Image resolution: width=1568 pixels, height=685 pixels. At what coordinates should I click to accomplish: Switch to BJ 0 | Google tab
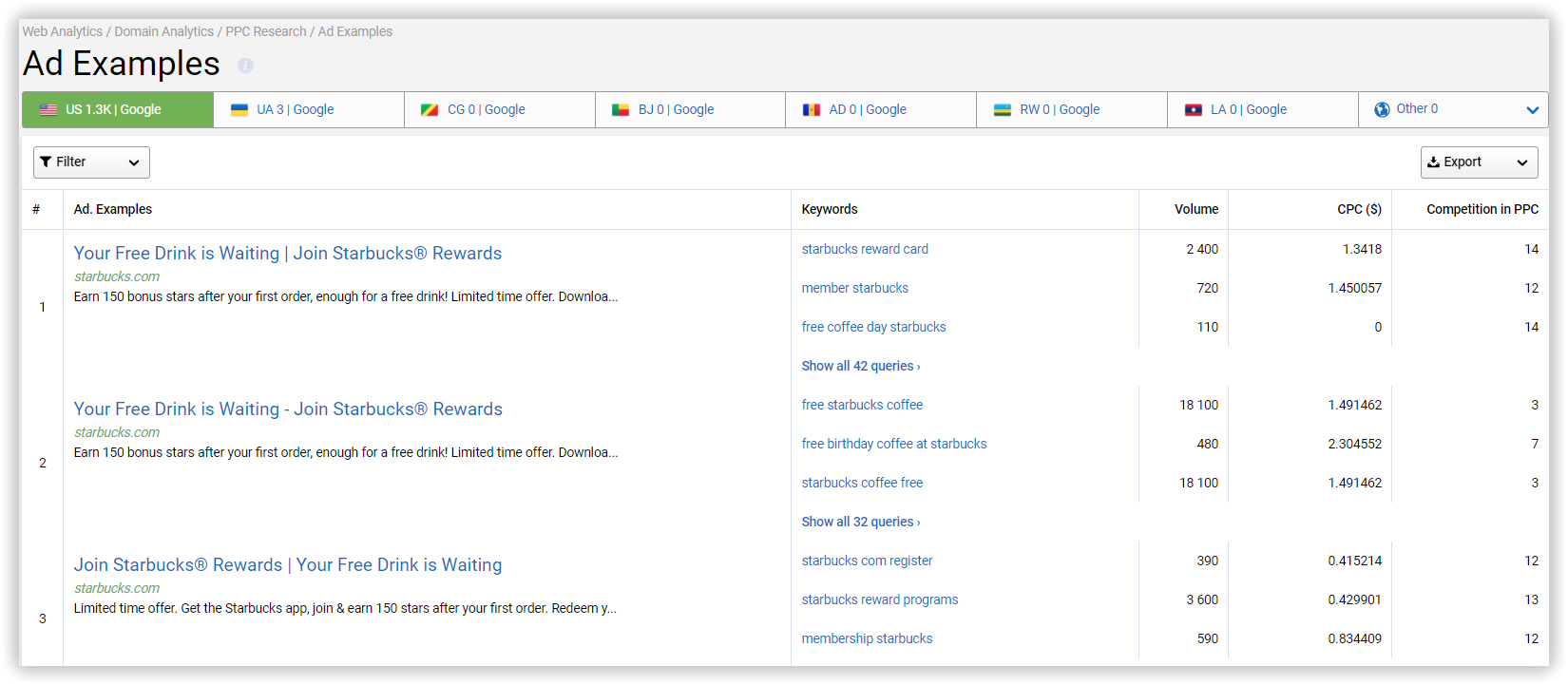(691, 110)
